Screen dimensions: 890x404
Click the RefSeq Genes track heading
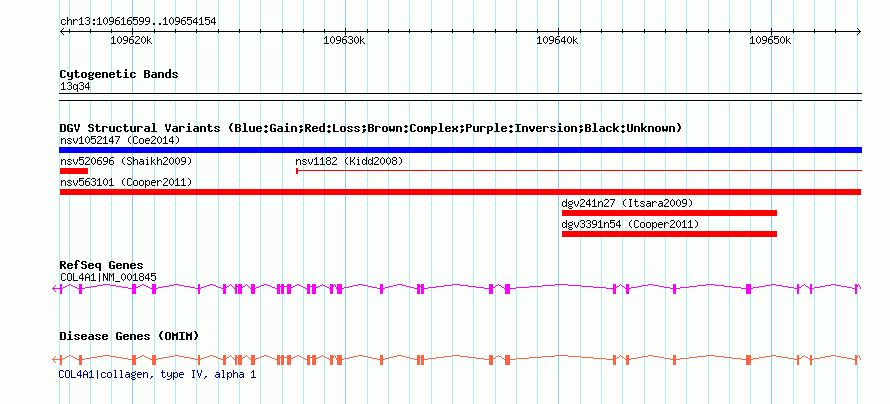(102, 266)
